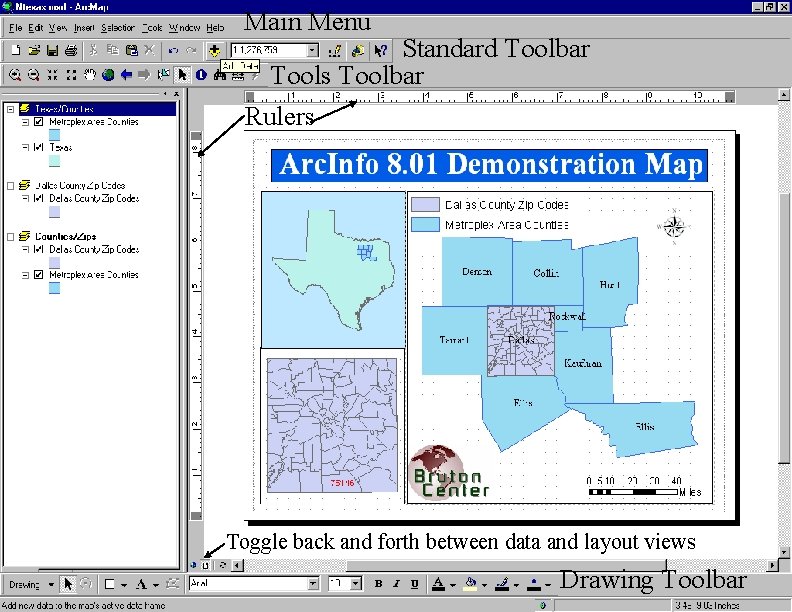This screenshot has height=612, width=792.
Task: Switch to Data View with the globe button
Action: [193, 565]
